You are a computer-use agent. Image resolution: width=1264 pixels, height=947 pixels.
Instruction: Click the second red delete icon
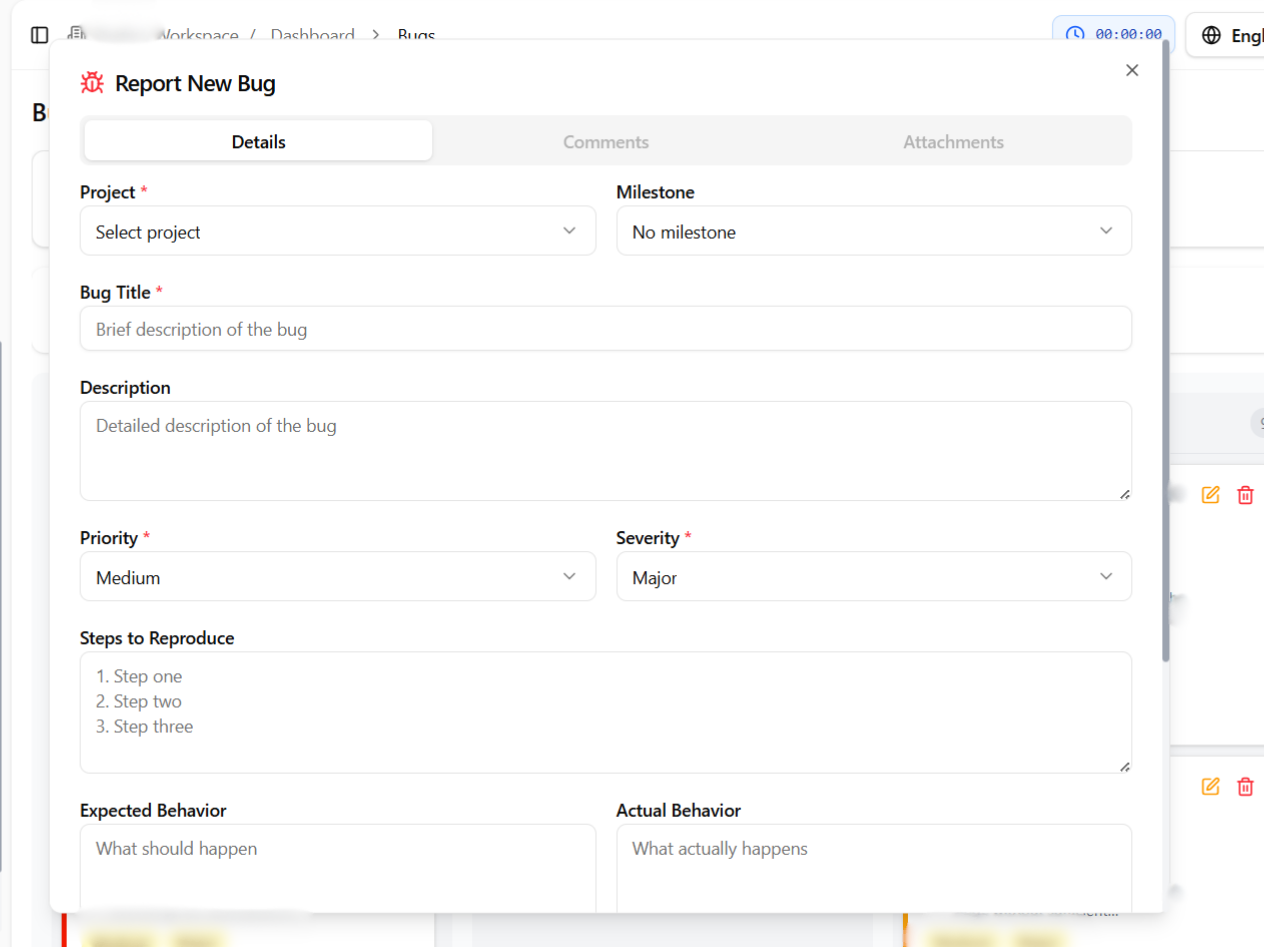tap(1245, 786)
